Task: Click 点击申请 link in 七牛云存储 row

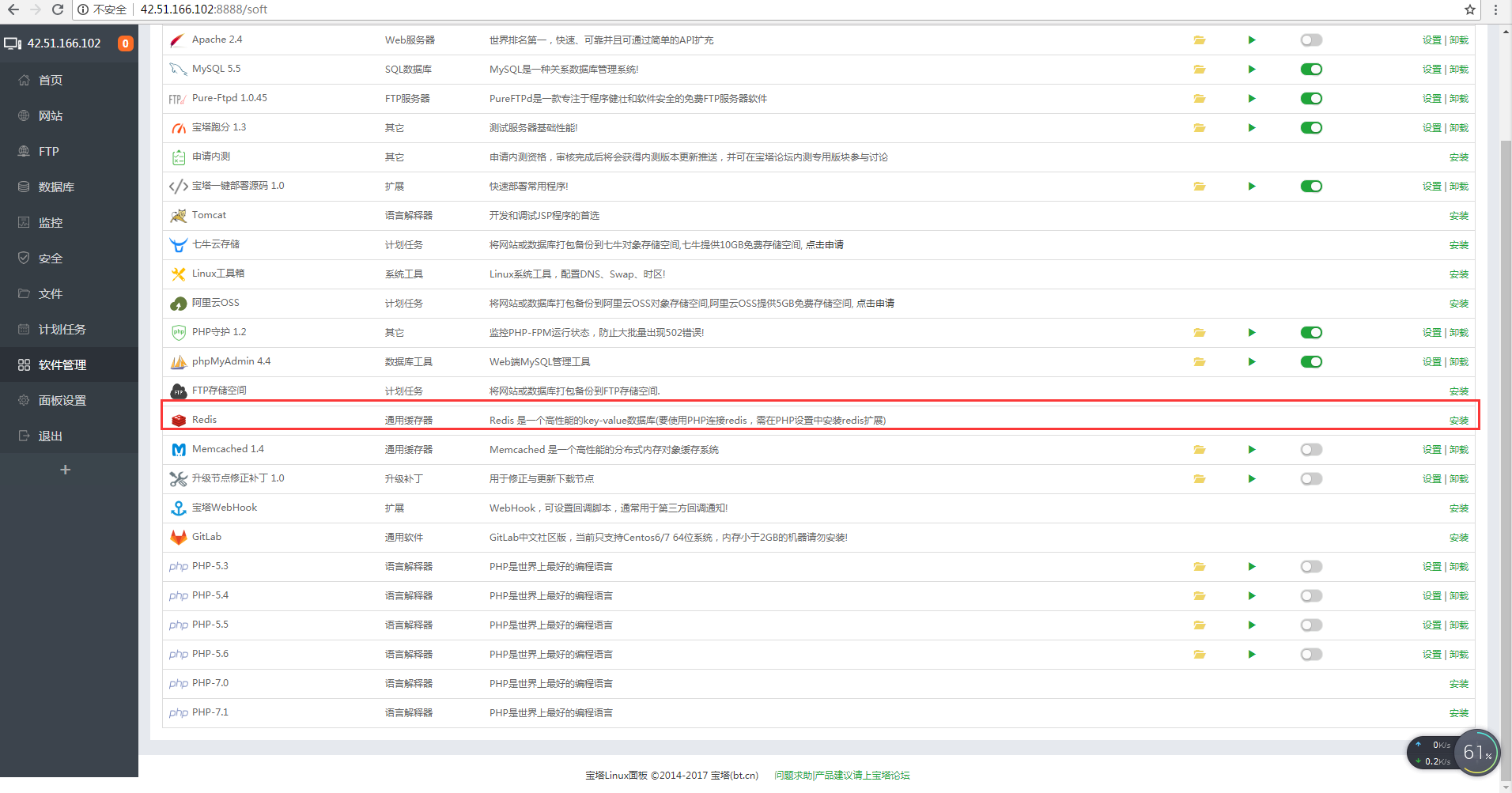Action: coord(825,245)
